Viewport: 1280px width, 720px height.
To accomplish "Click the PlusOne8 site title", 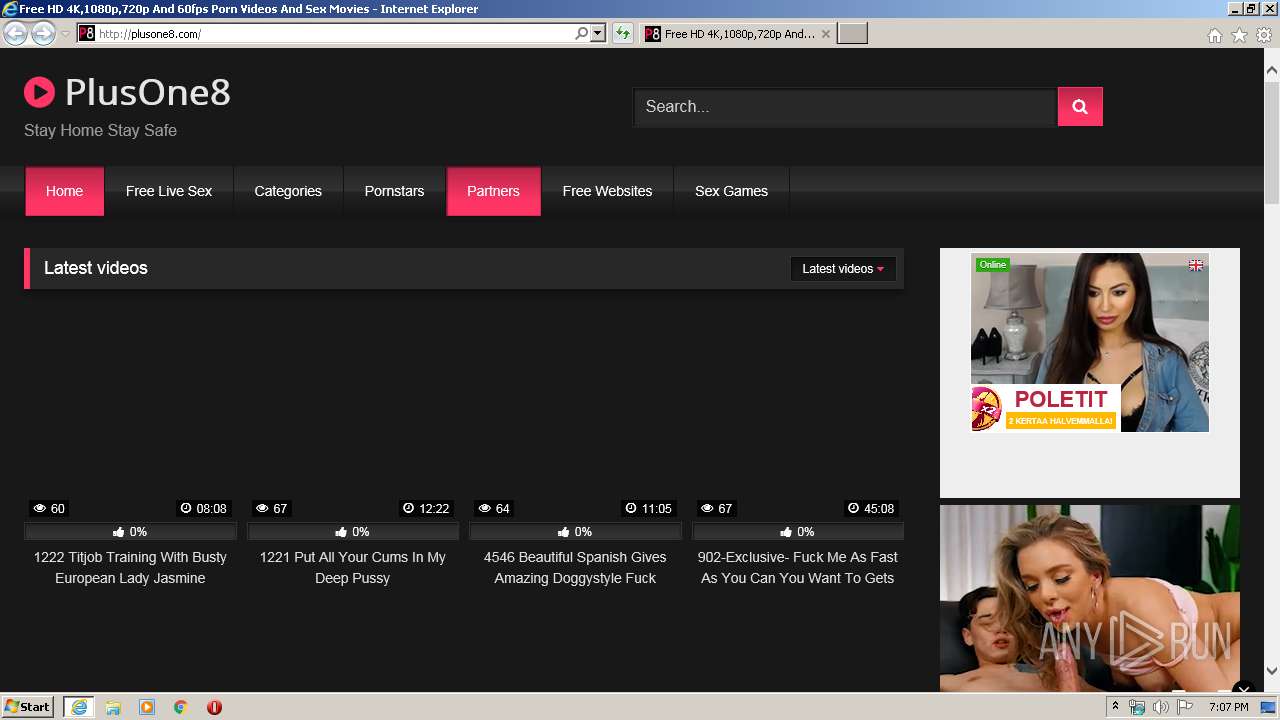I will click(x=148, y=93).
